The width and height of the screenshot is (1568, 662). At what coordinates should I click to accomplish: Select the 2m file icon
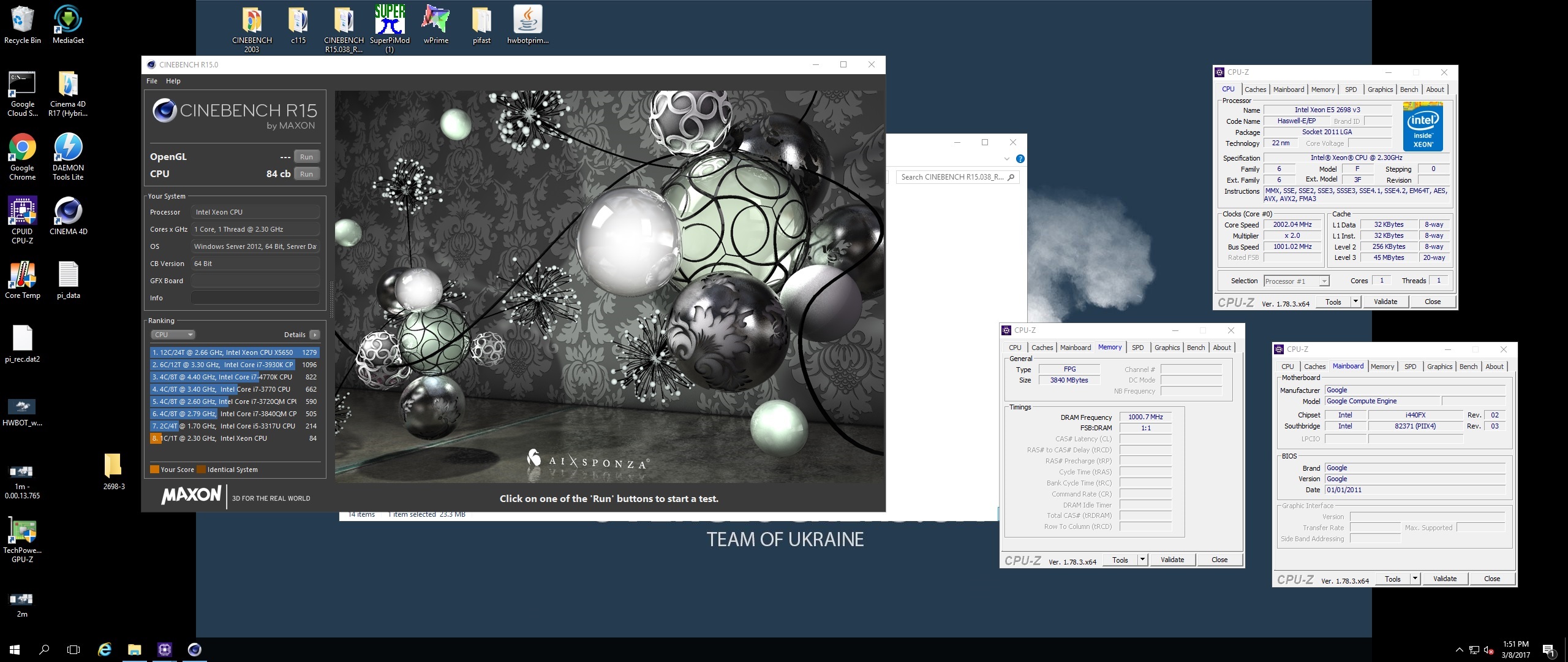pos(22,604)
